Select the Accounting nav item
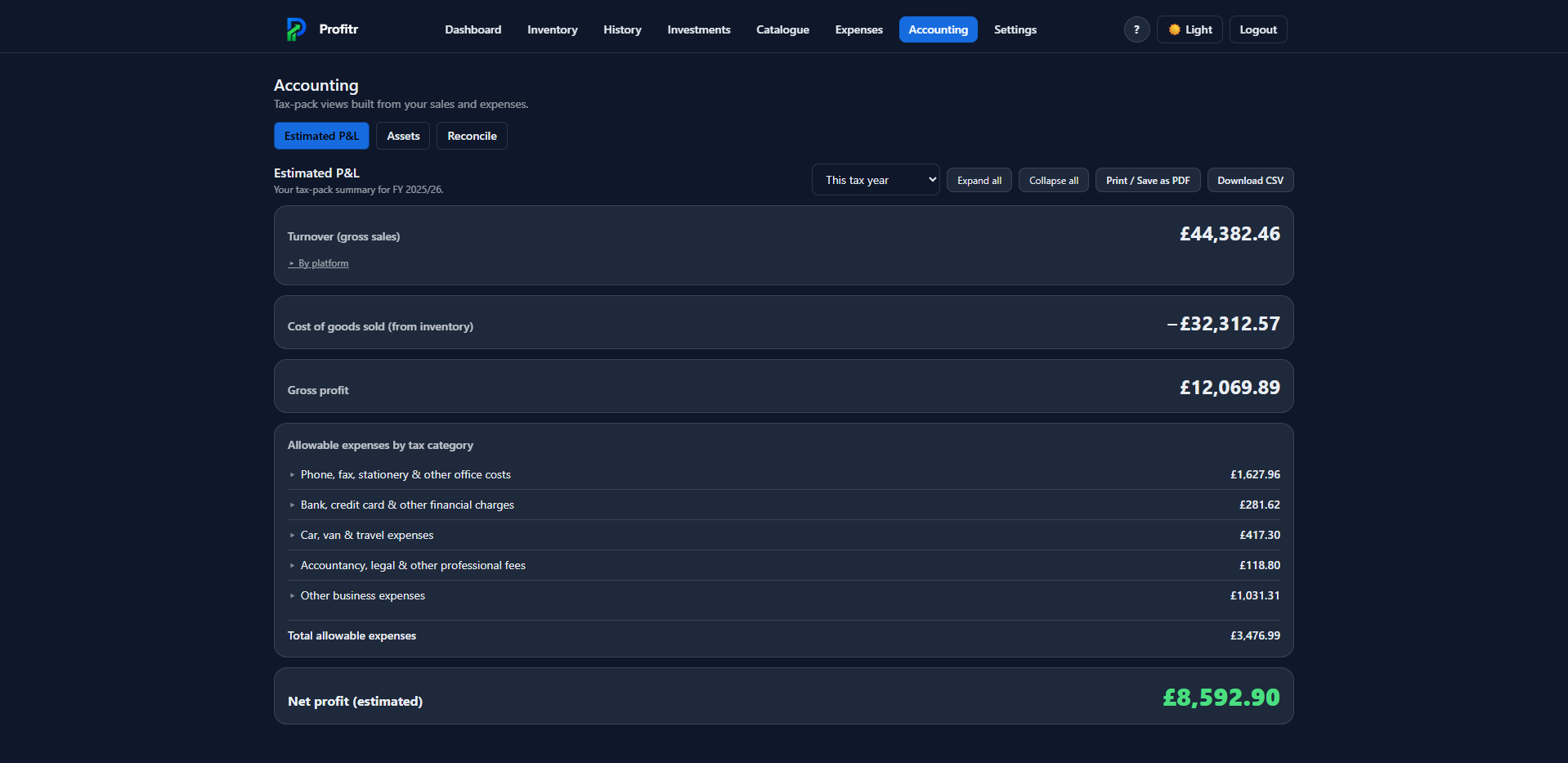This screenshot has width=1568, height=763. tap(938, 29)
